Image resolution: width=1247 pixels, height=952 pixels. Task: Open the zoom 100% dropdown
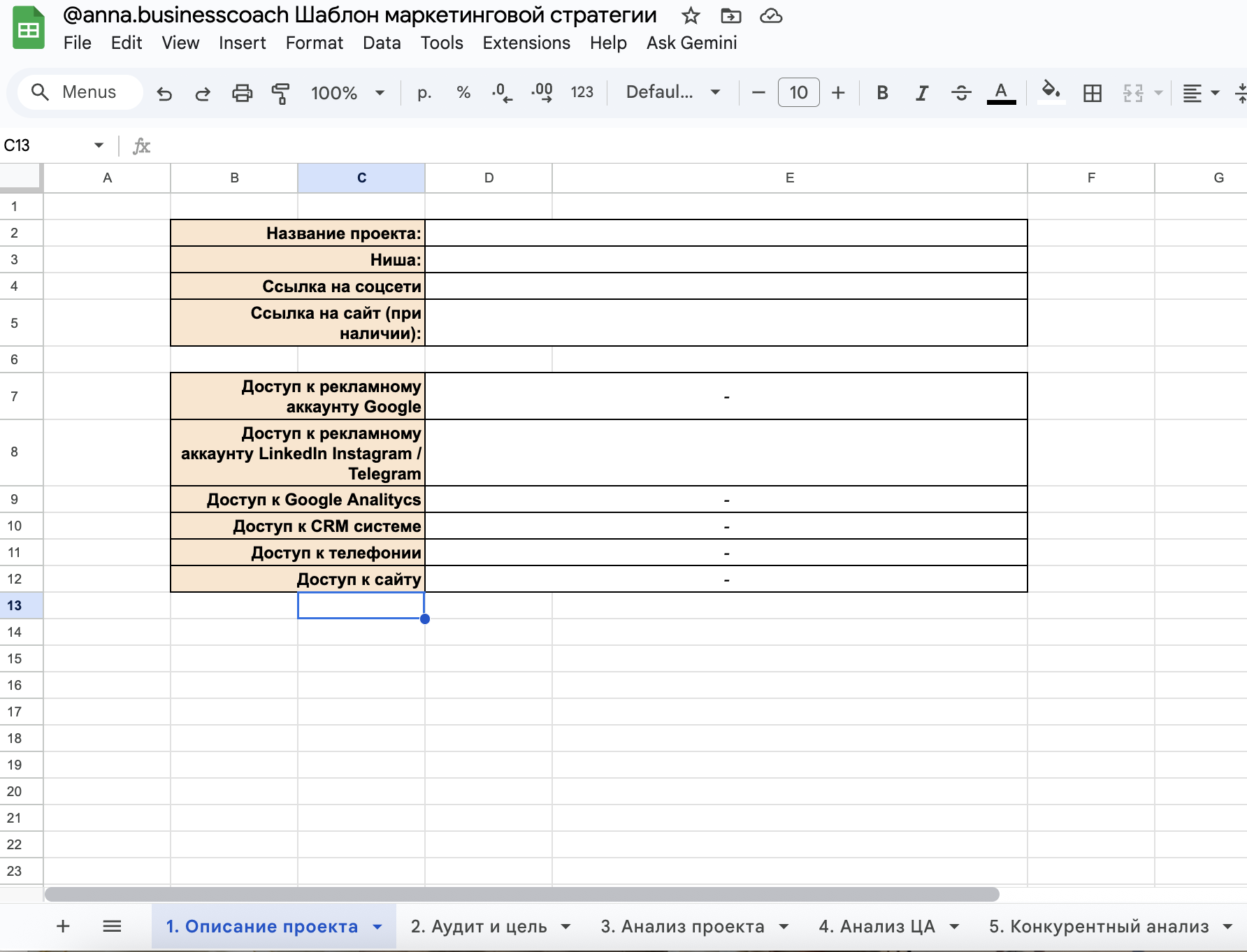pyautogui.click(x=347, y=93)
